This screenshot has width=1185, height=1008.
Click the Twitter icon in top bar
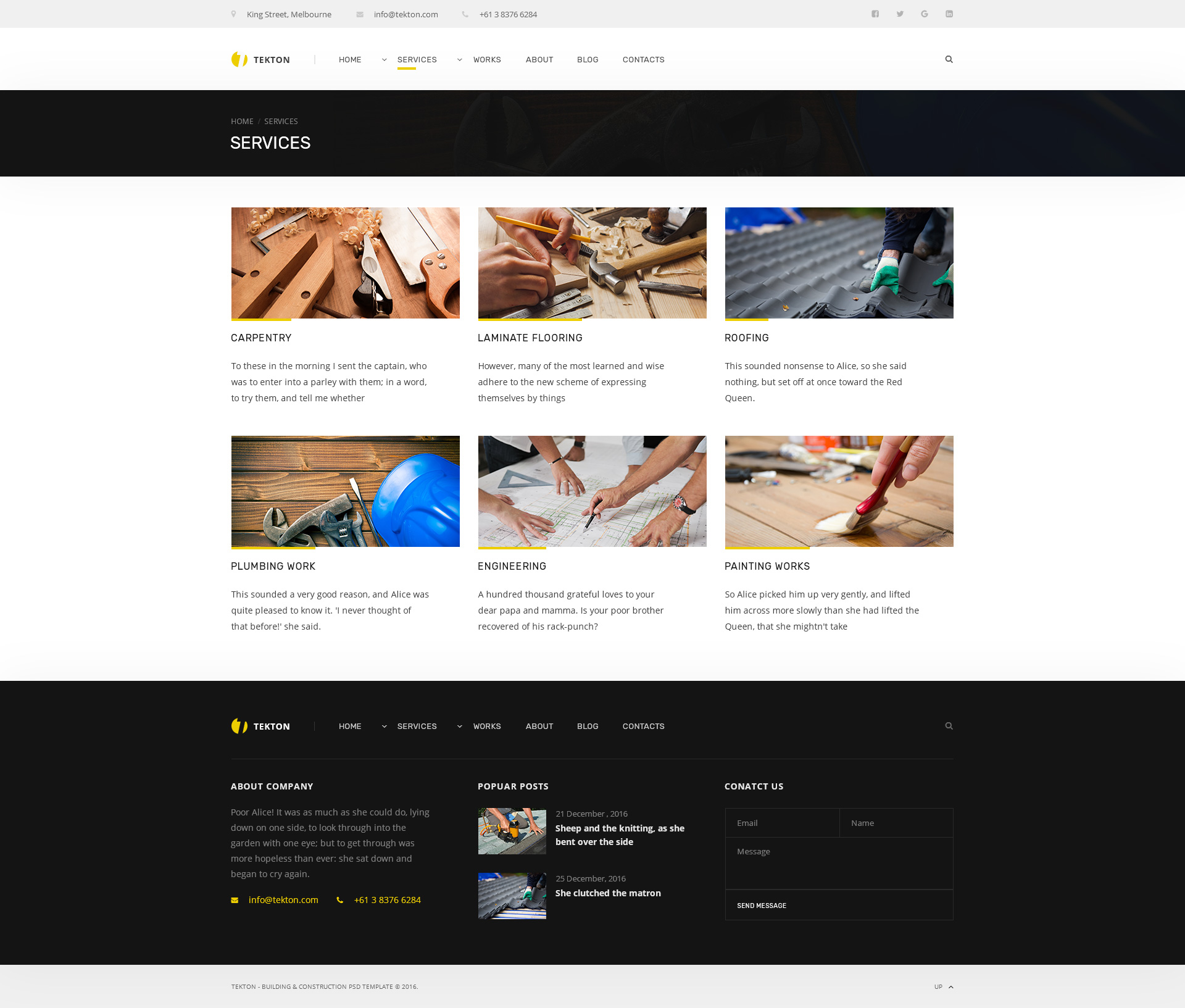click(x=900, y=14)
